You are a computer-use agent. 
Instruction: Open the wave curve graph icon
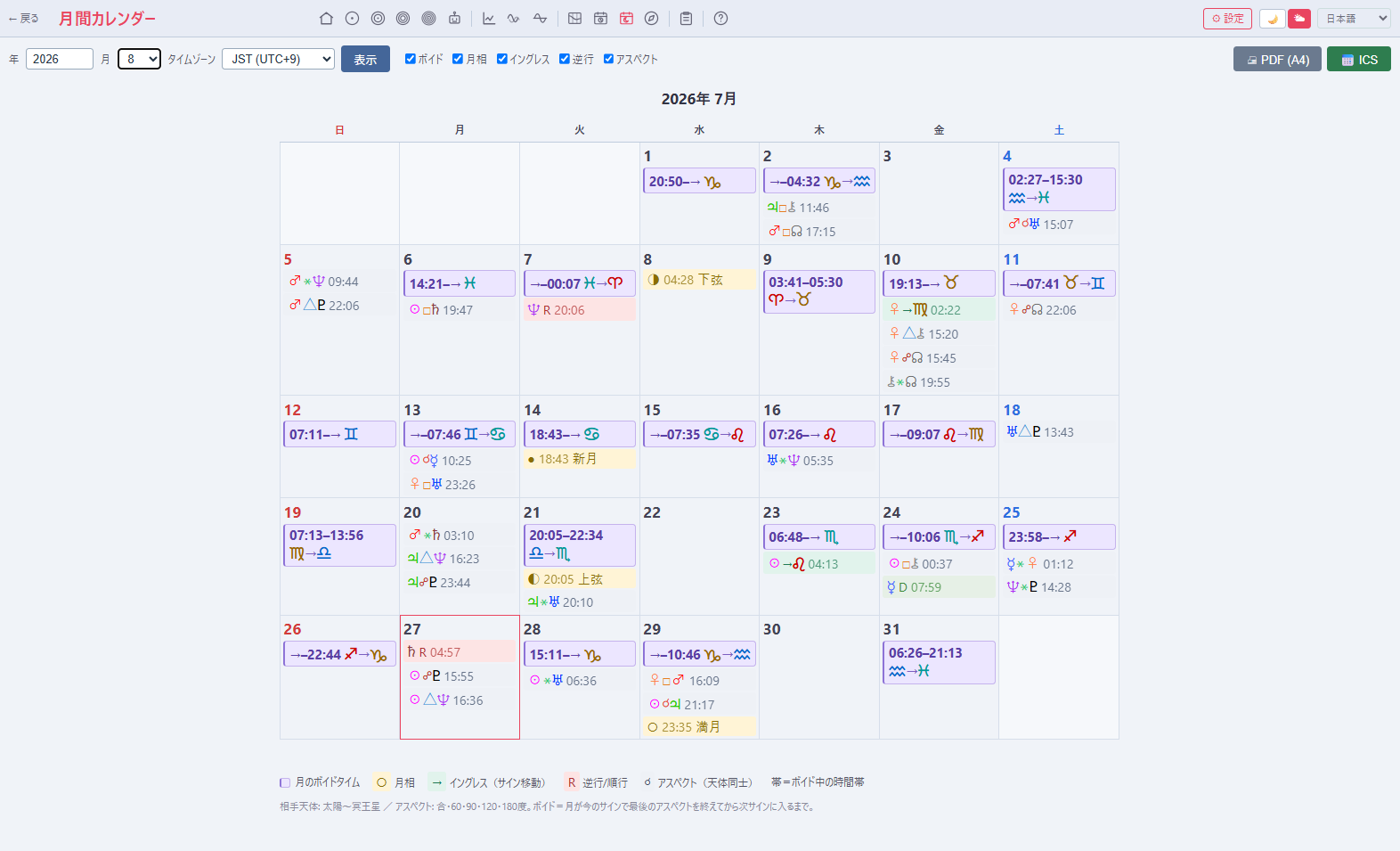pyautogui.click(x=514, y=19)
